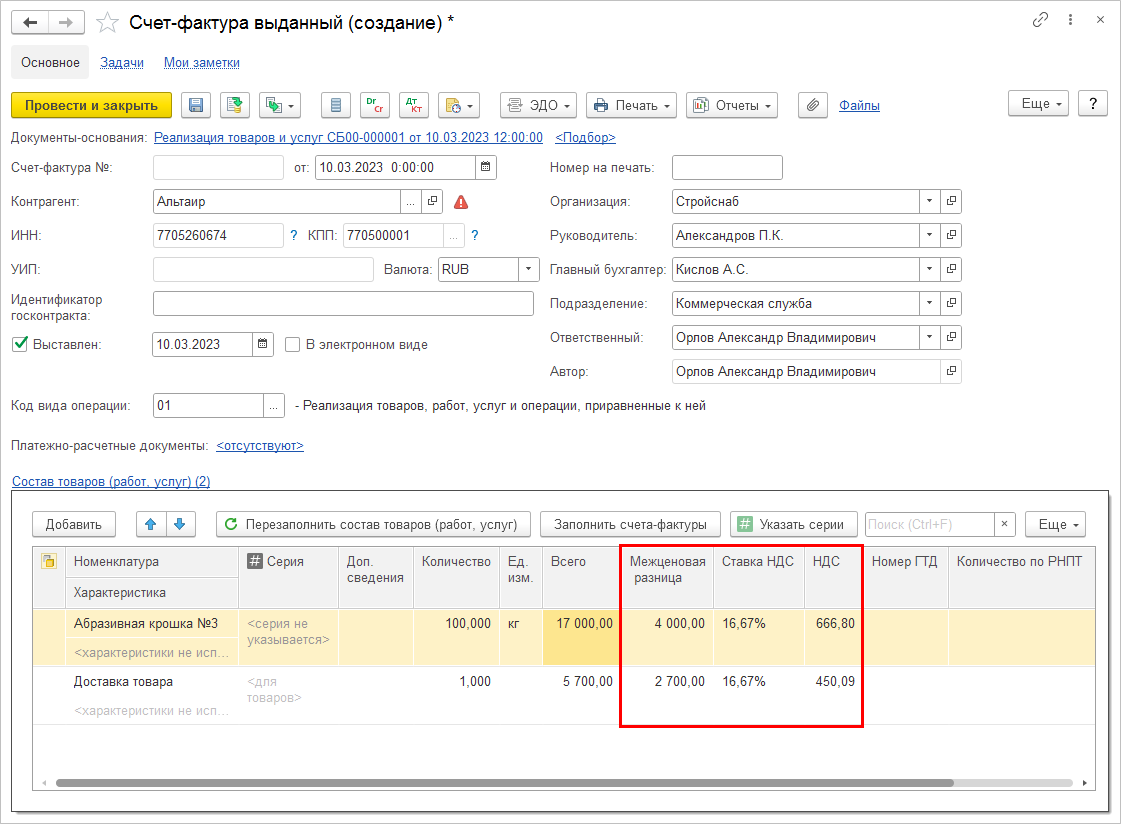Uncheck the Выставлен checkbox

pos(19,344)
